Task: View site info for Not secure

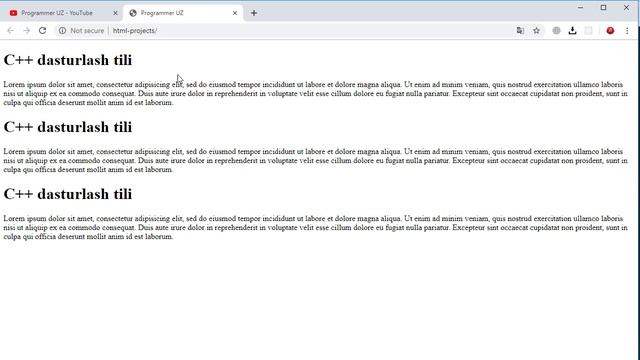Action: point(62,31)
